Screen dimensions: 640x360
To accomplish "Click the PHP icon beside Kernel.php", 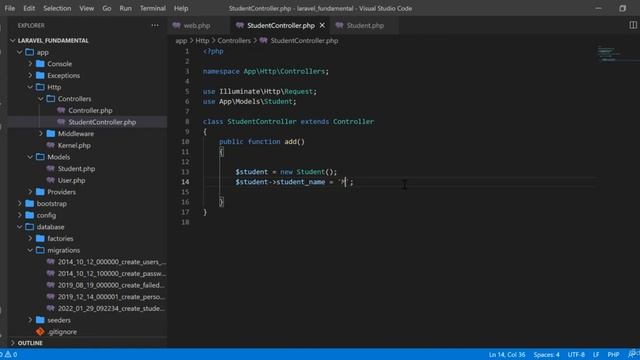I will click(51, 145).
